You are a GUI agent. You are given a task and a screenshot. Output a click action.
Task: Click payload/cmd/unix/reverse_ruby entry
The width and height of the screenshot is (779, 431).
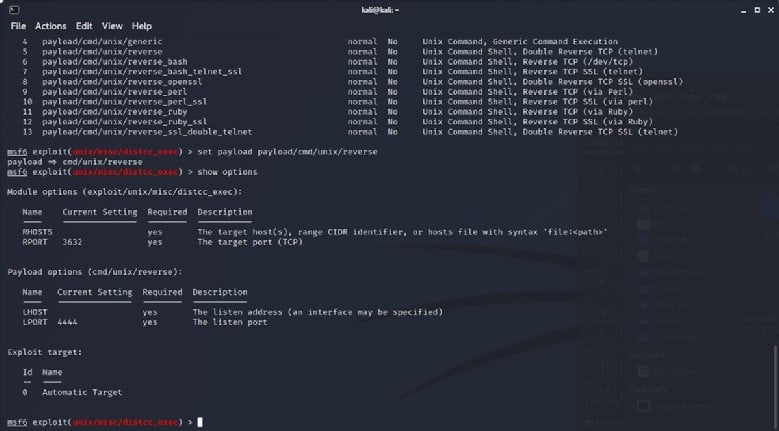(x=115, y=112)
